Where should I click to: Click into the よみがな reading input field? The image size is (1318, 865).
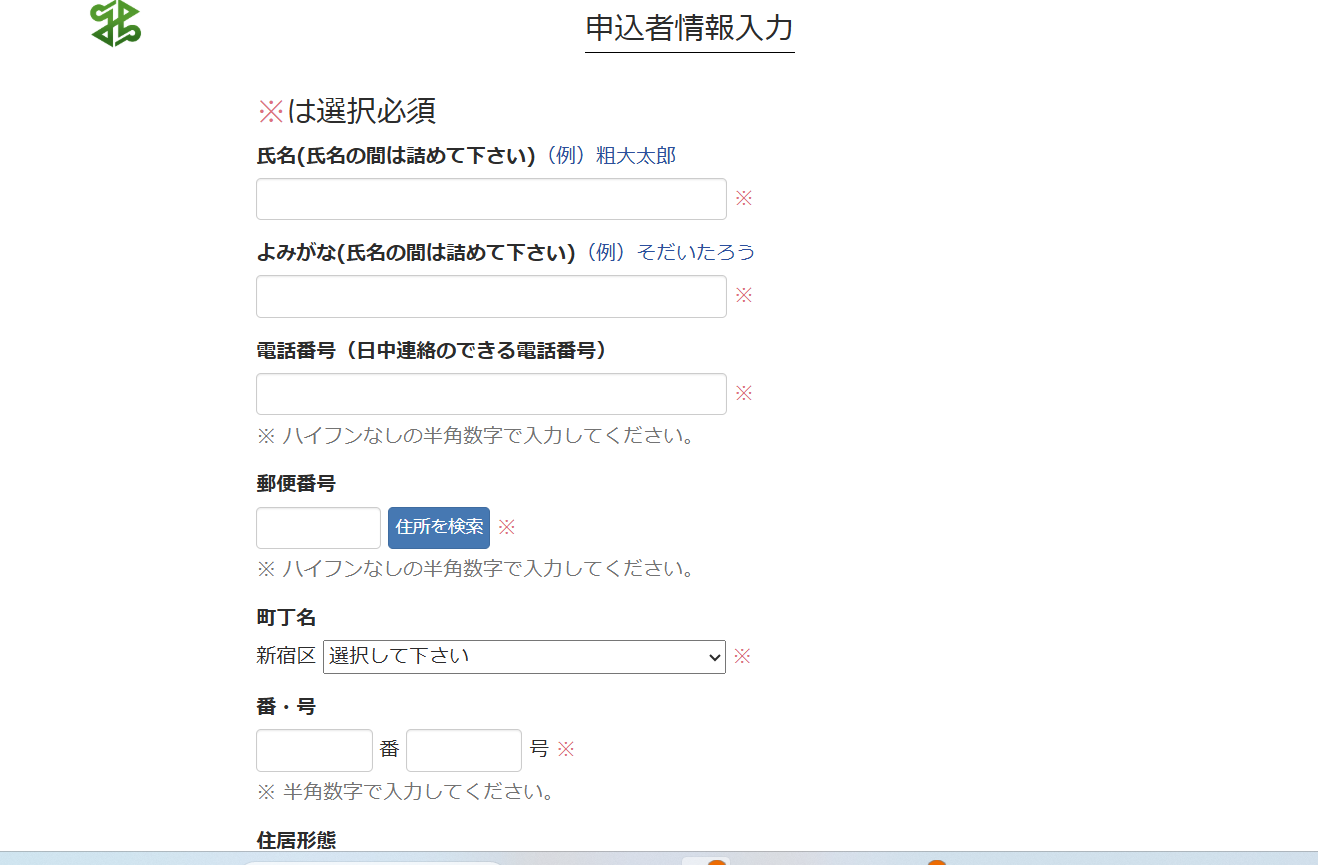pos(490,296)
